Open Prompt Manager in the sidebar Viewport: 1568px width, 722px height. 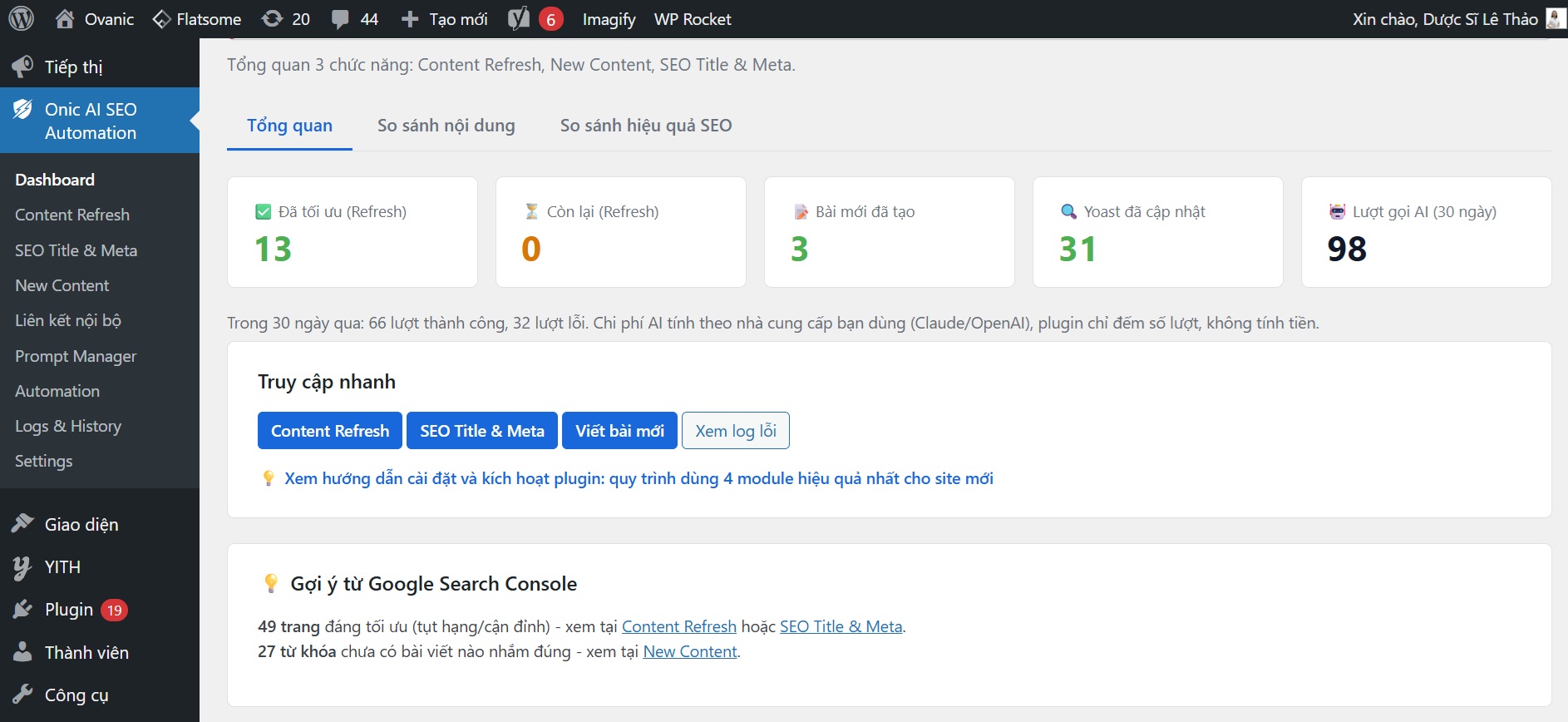point(76,356)
